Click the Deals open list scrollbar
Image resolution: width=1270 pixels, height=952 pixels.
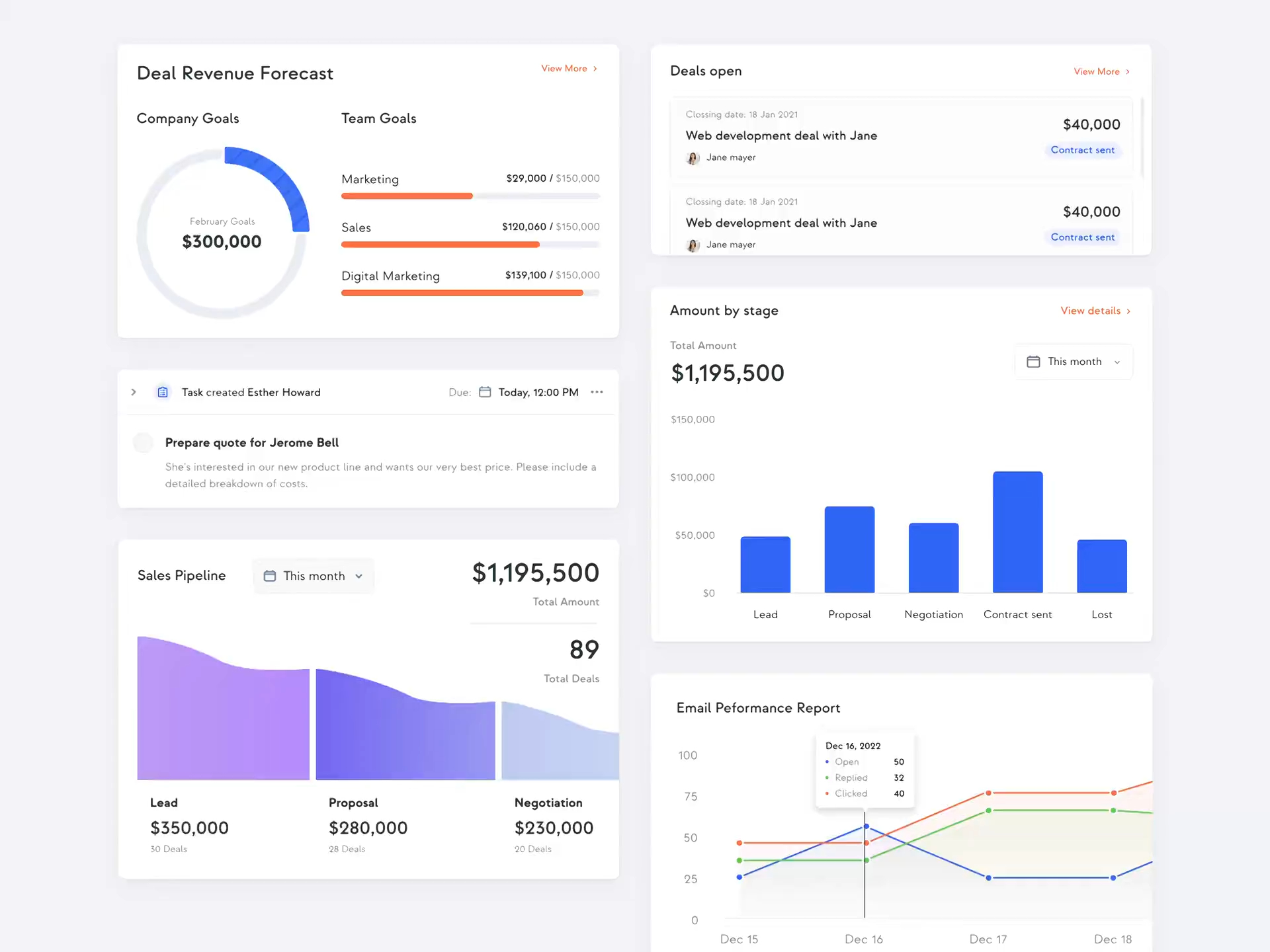coord(1142,138)
